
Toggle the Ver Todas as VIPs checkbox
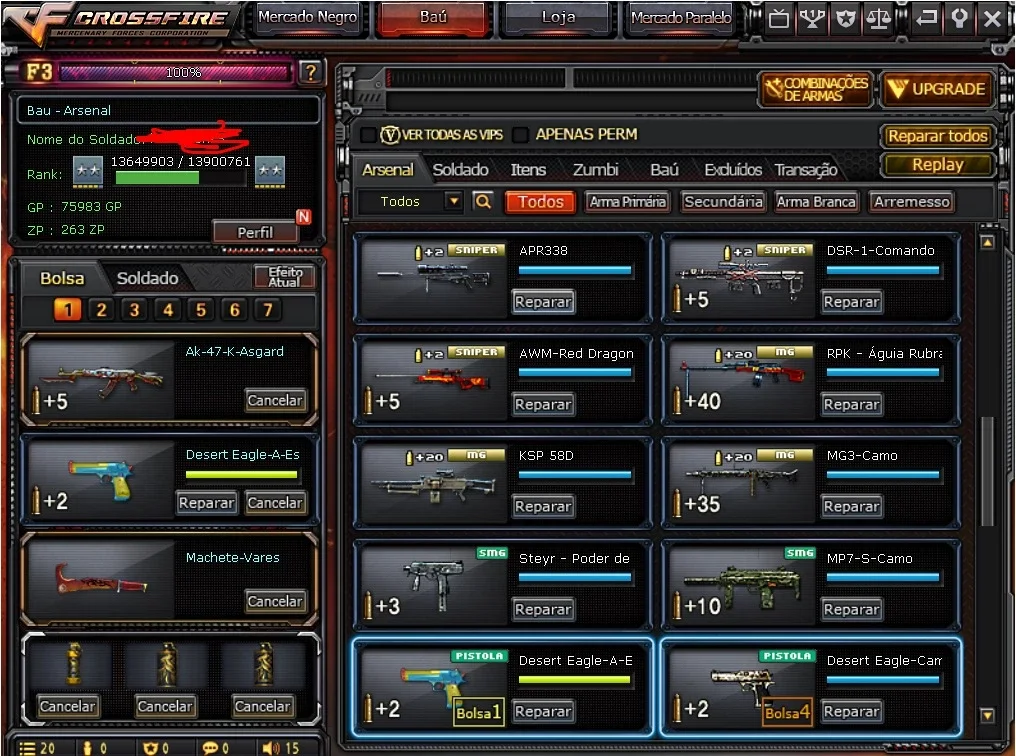[x=368, y=135]
